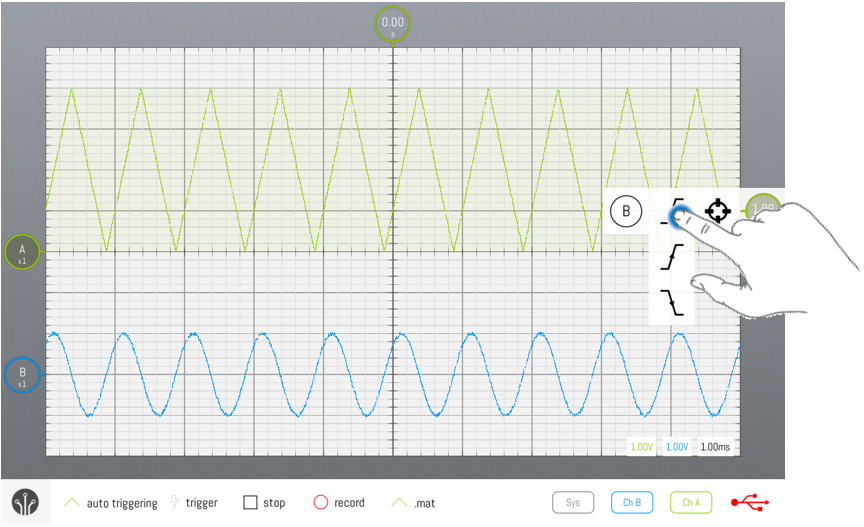The width and height of the screenshot is (864, 527).
Task: Open the Ch A tab
Action: pyautogui.click(x=690, y=502)
